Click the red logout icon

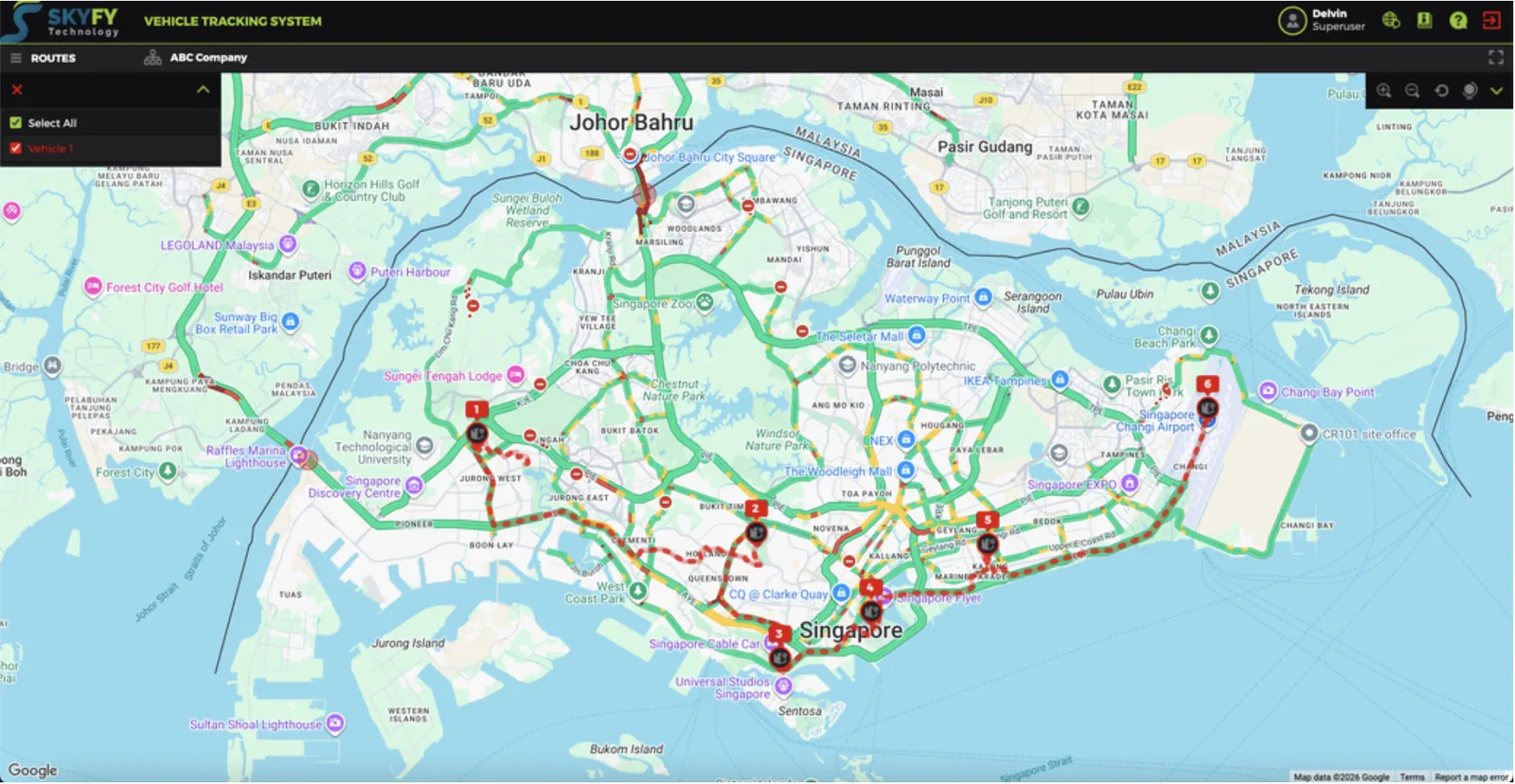pyautogui.click(x=1492, y=20)
